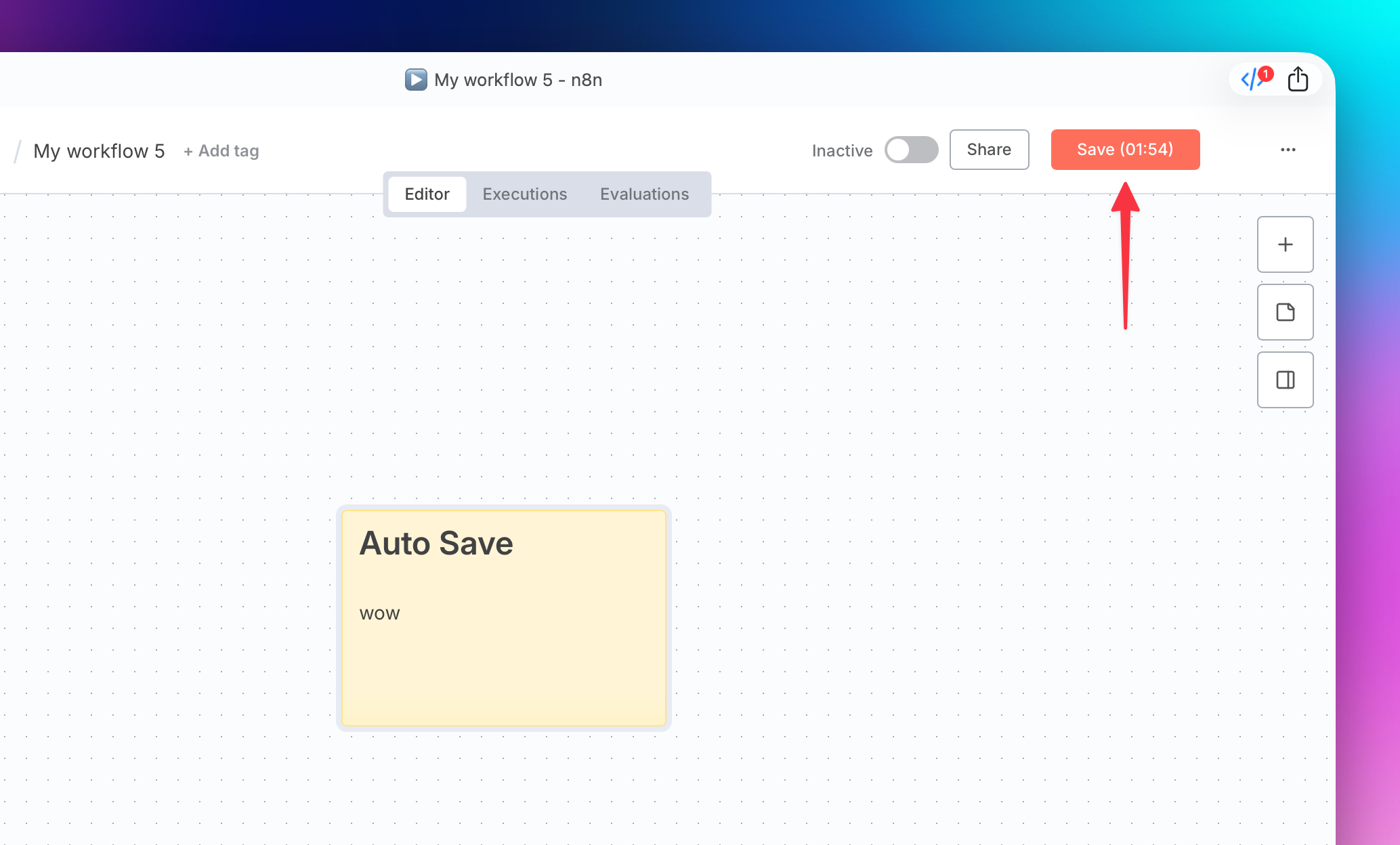This screenshot has width=1400, height=845.
Task: Toggle the logs panel with the split icon
Action: (1285, 380)
